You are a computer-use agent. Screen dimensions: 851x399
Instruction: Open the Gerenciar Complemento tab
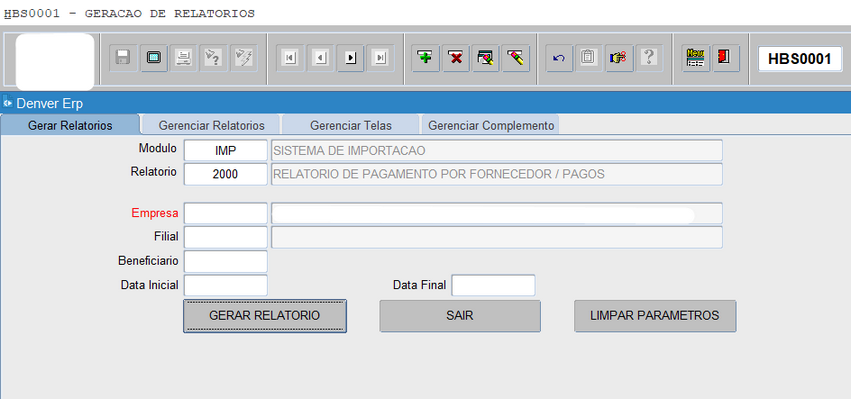coord(491,125)
